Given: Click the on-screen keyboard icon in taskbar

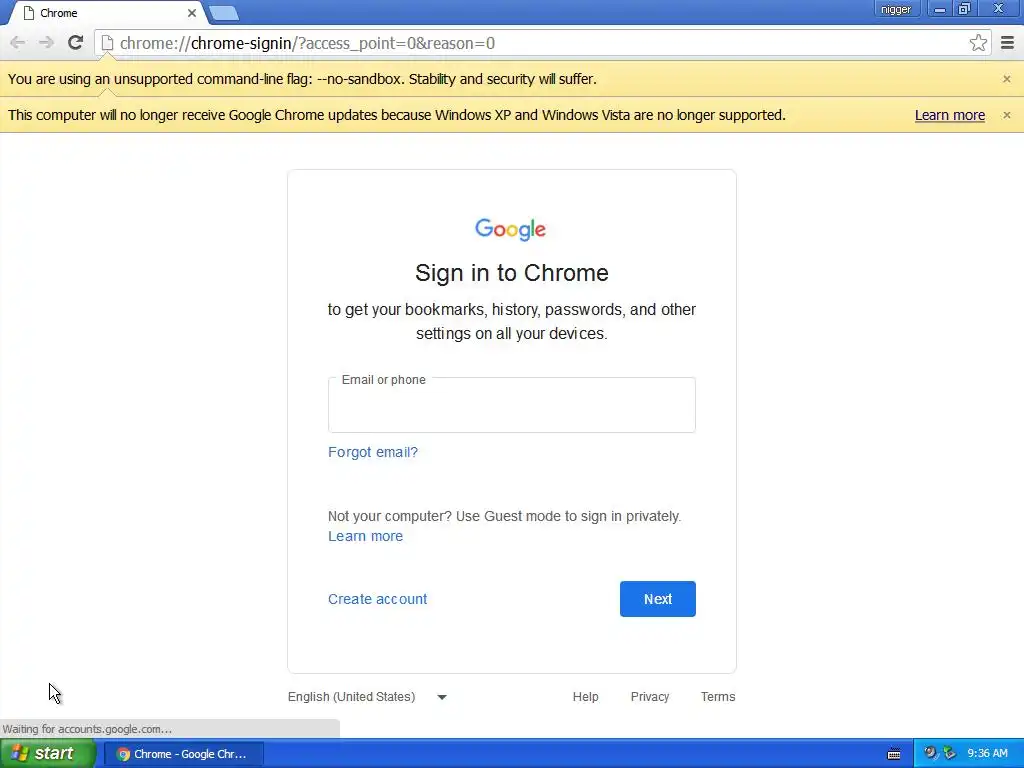Looking at the screenshot, I should [x=894, y=754].
